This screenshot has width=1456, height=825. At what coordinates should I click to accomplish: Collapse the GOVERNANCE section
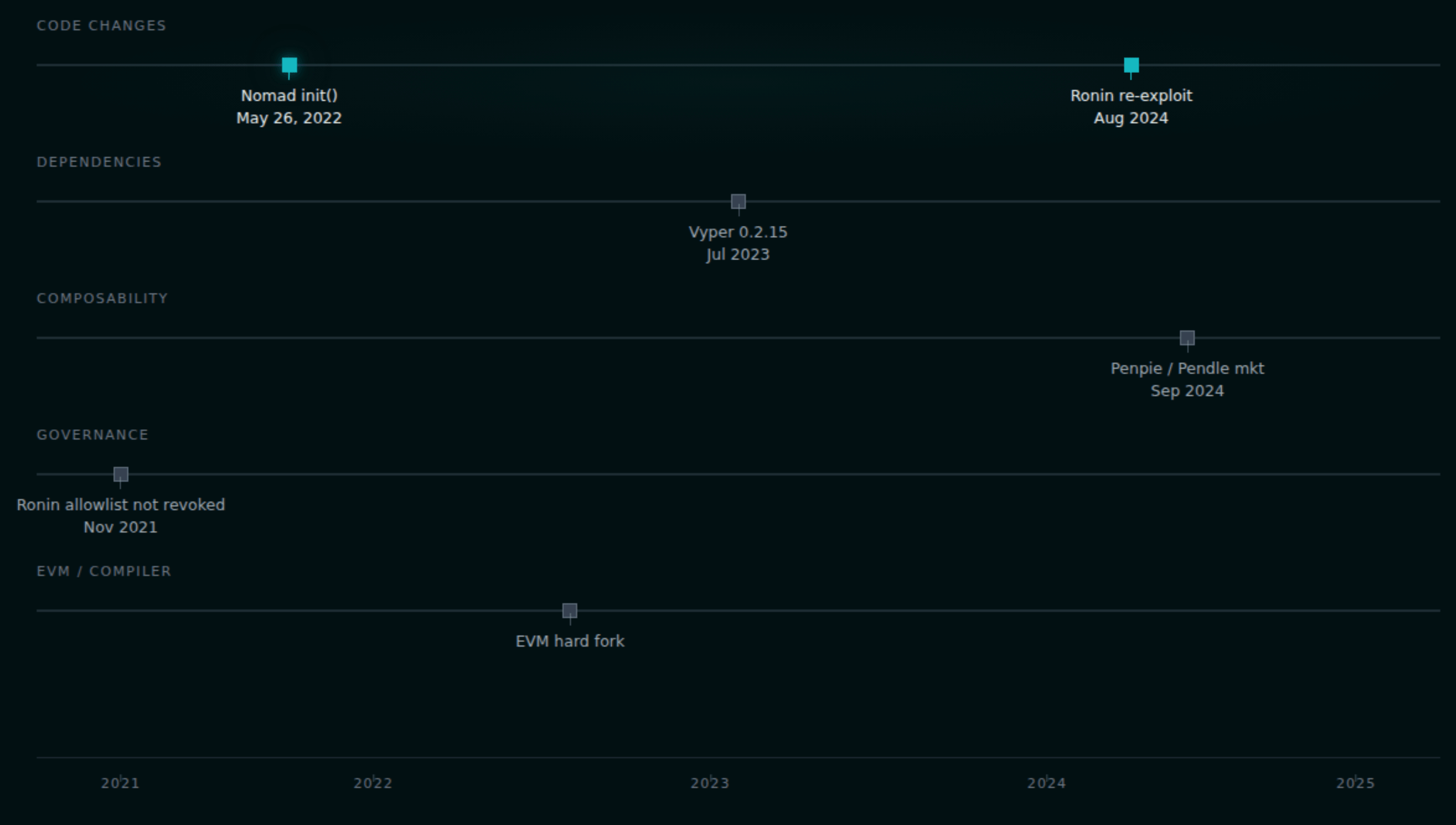pos(92,435)
